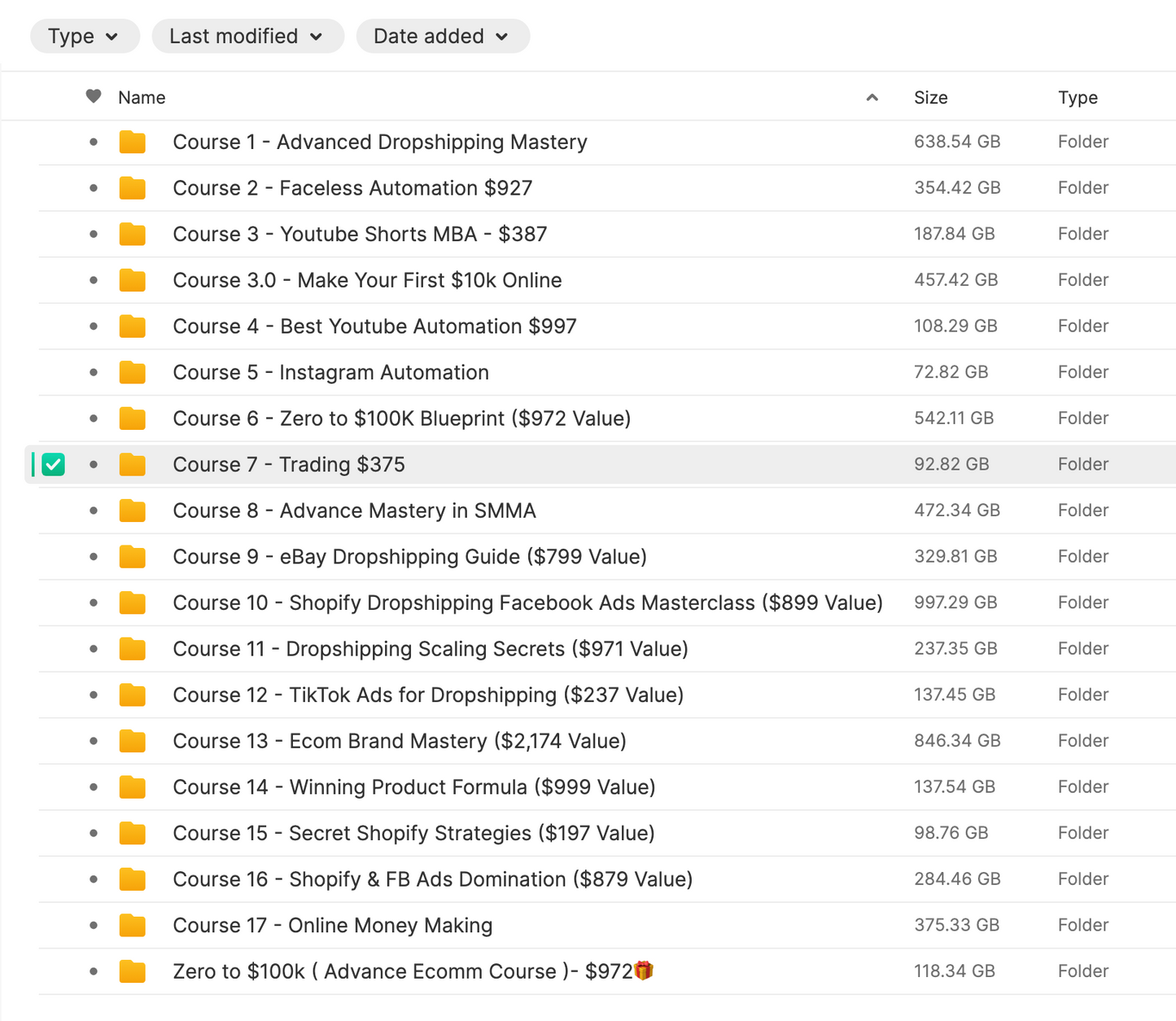
Task: Open the Type filter dropdown
Action: pyautogui.click(x=84, y=37)
